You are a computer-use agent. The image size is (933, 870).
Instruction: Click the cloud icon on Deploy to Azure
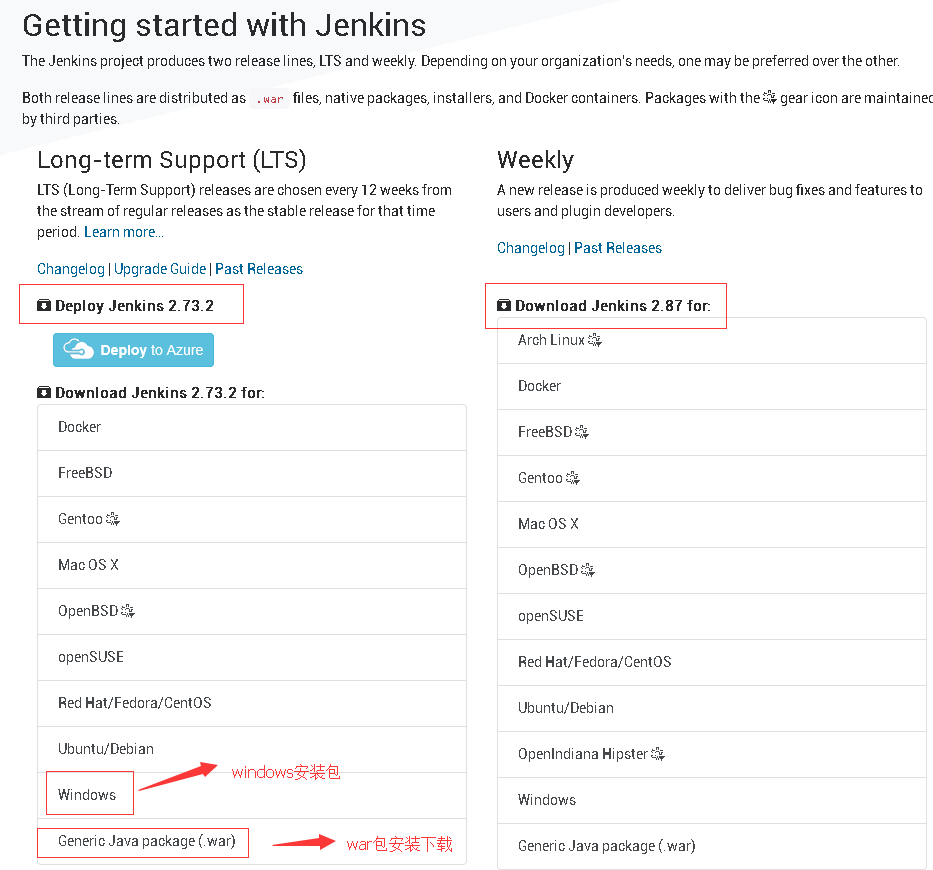(x=79, y=350)
